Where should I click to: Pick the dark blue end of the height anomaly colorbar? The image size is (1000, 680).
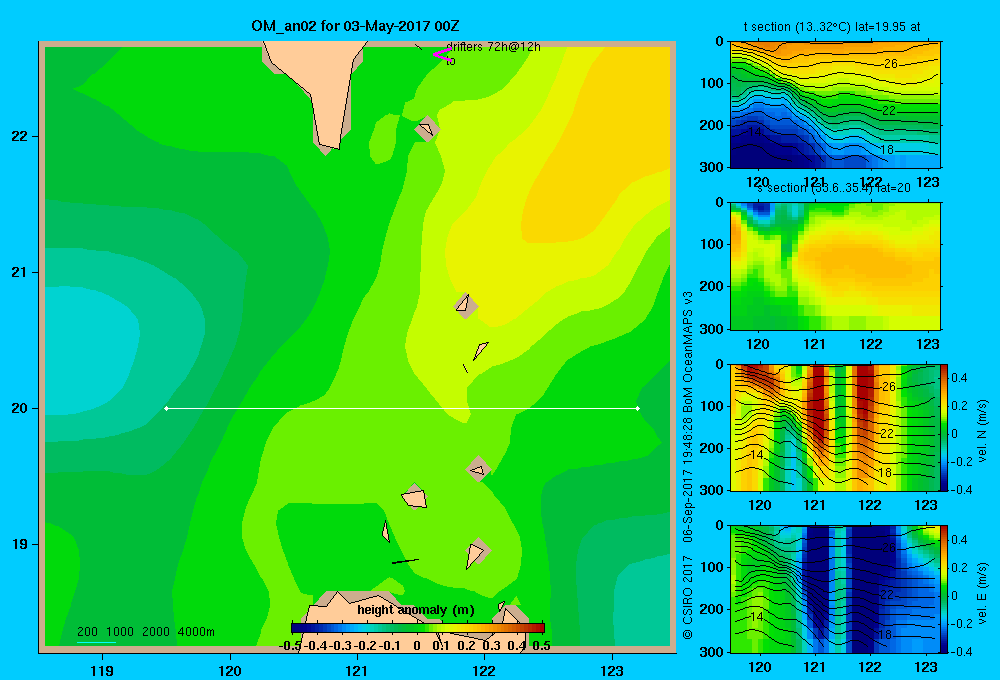[x=297, y=628]
